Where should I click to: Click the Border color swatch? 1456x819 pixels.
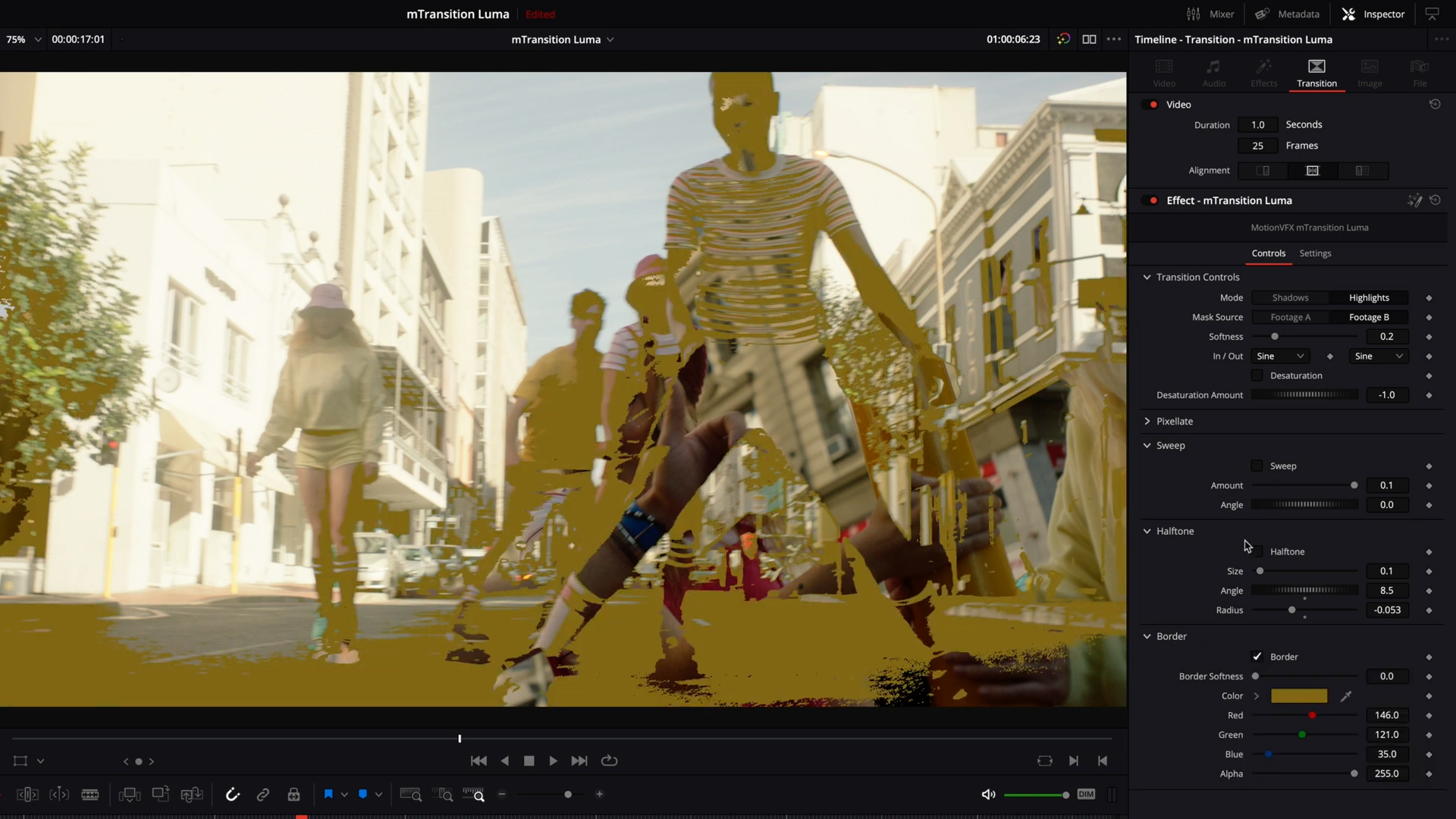click(1298, 695)
